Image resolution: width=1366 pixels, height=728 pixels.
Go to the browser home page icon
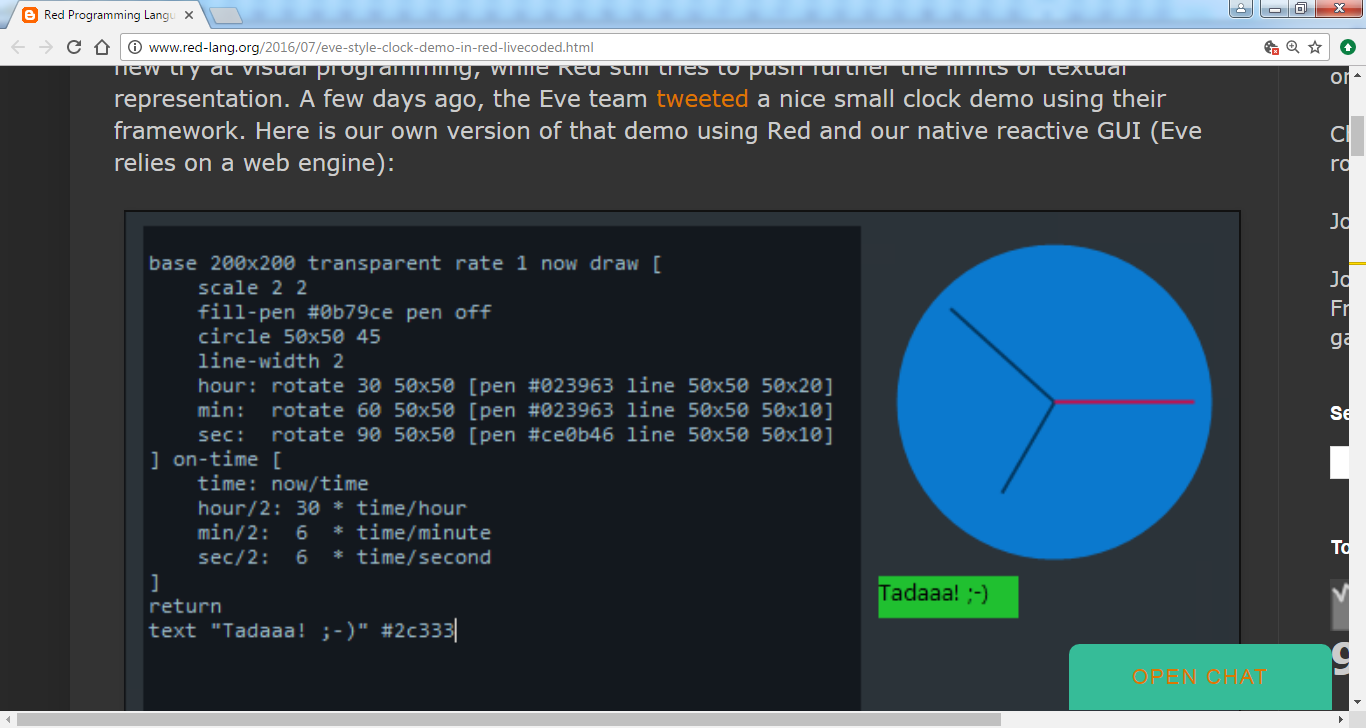tap(101, 47)
